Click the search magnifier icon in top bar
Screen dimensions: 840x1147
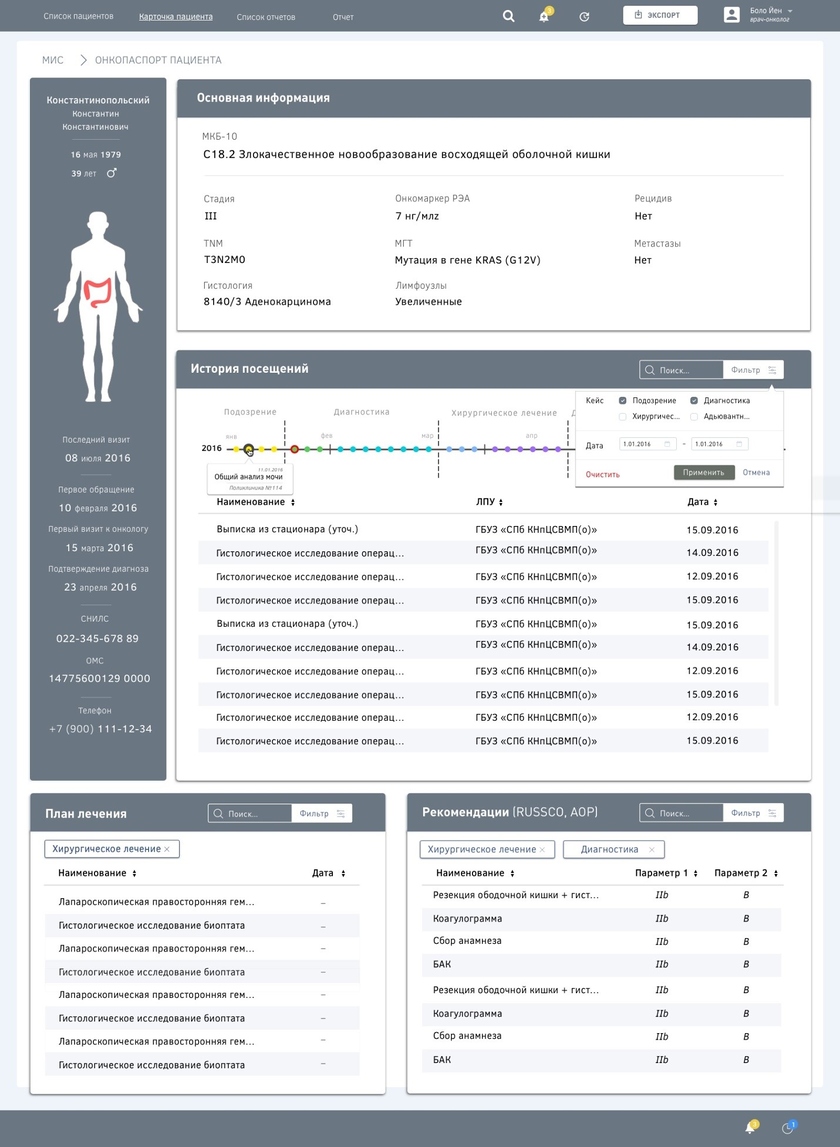508,16
